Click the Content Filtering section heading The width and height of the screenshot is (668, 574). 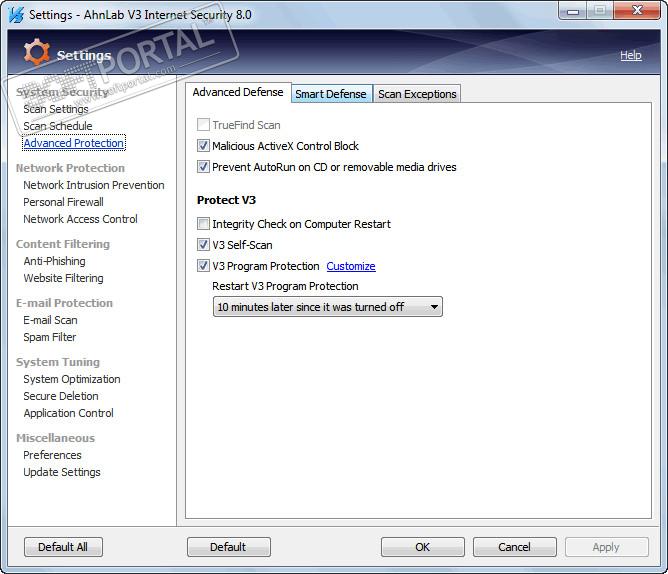pos(63,244)
